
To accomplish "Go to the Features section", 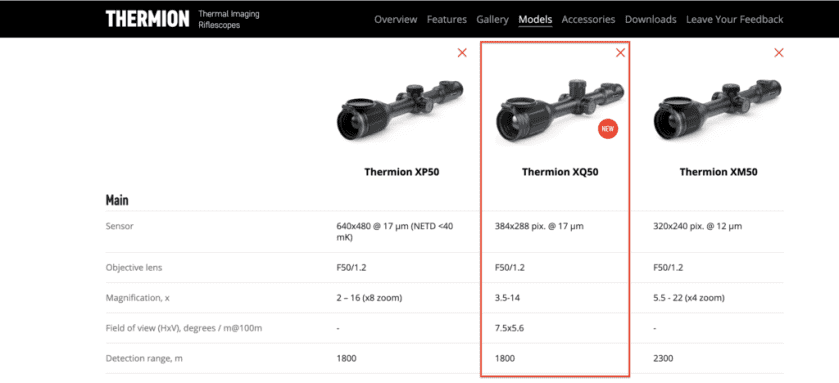I will click(447, 19).
